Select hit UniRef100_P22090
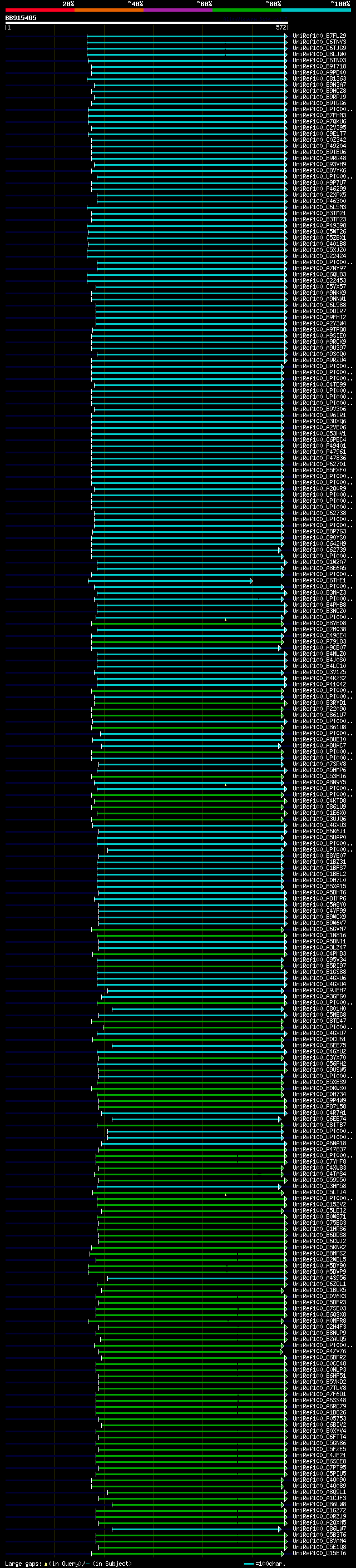This screenshot has width=356, height=1568. tap(319, 709)
